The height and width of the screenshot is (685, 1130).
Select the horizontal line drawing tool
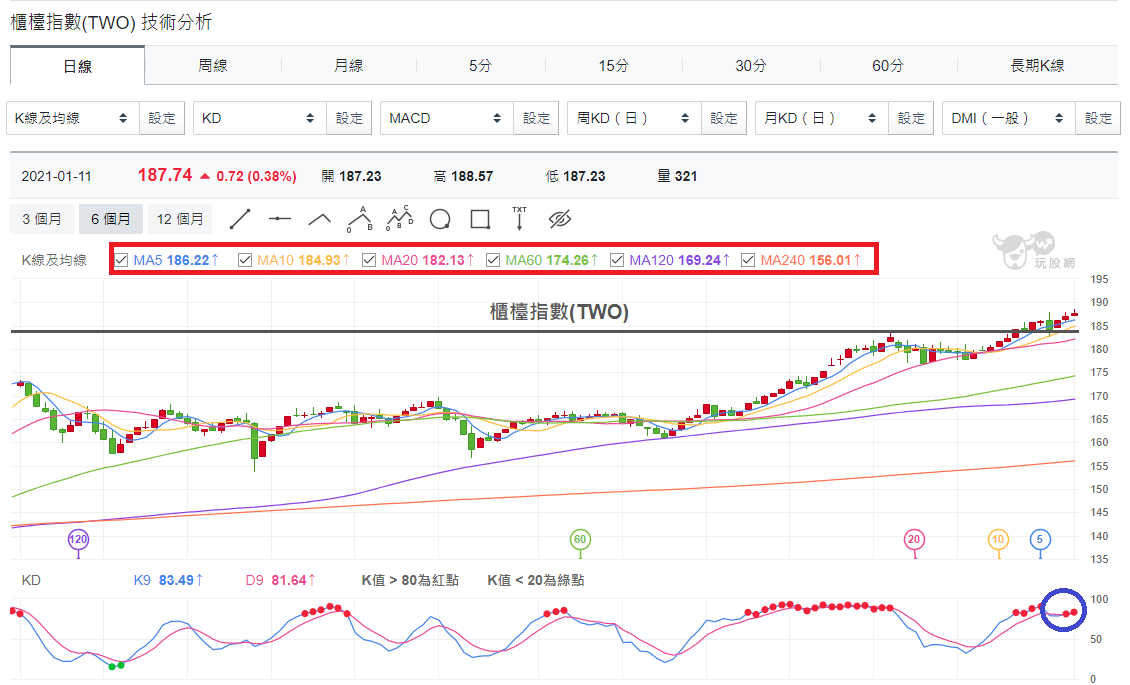pyautogui.click(x=280, y=219)
